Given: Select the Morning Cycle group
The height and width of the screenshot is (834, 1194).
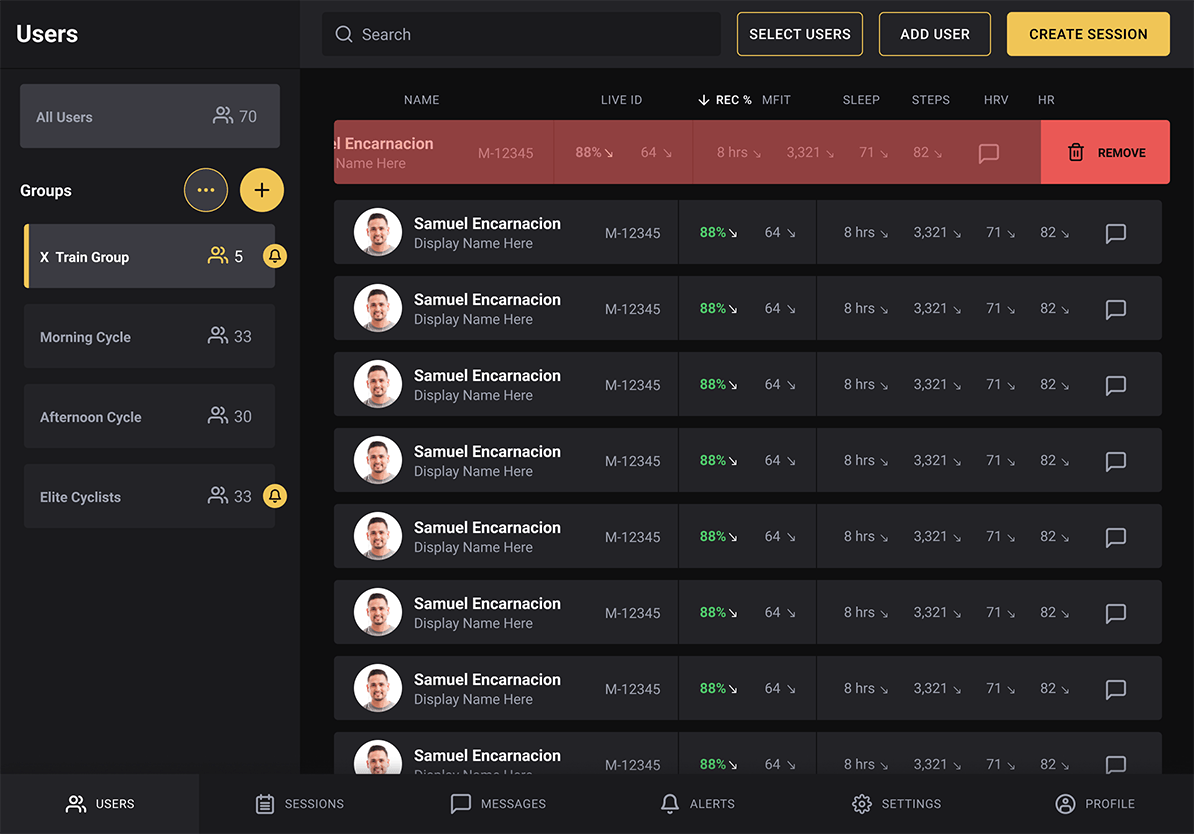Looking at the screenshot, I should click(x=149, y=337).
